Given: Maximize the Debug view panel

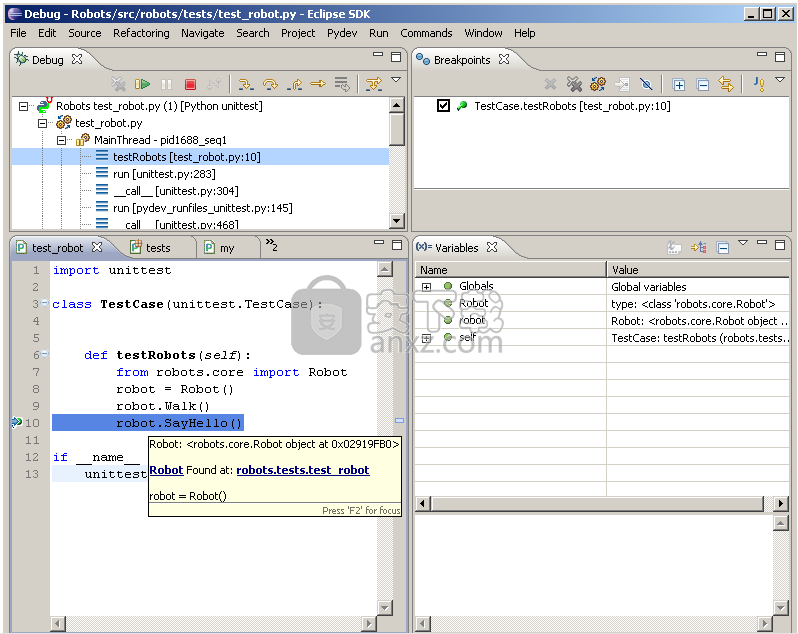Looking at the screenshot, I should pyautogui.click(x=396, y=57).
